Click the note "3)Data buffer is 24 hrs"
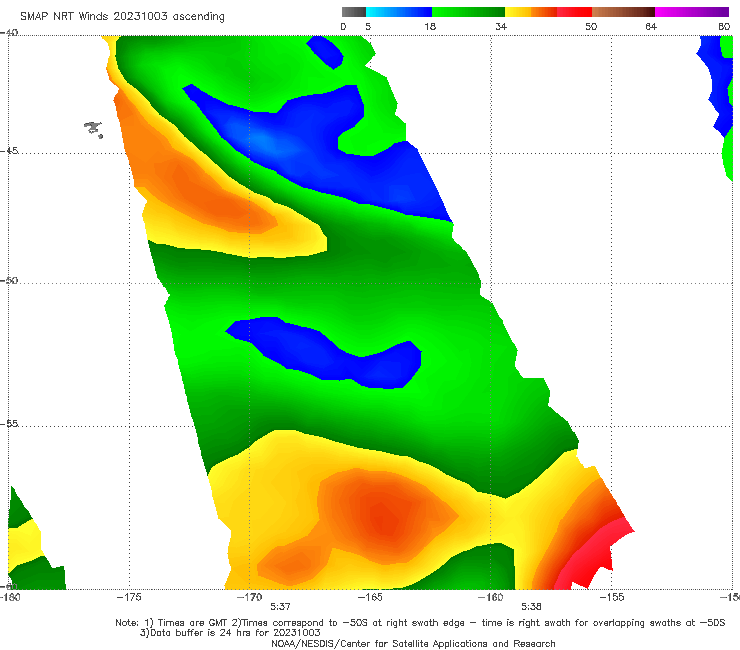The width and height of the screenshot is (740, 650). tap(230, 633)
